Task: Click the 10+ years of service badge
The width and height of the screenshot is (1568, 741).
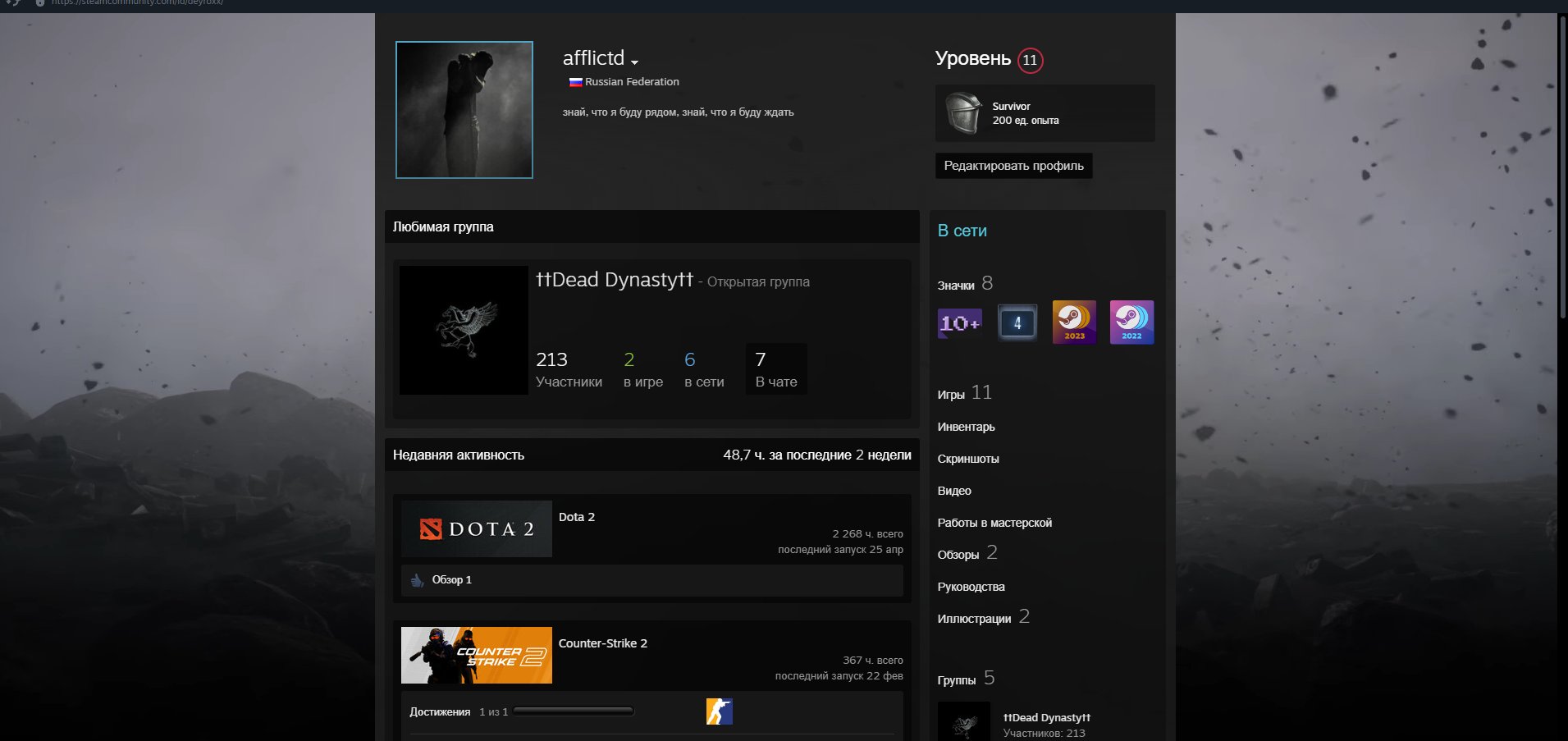Action: [960, 322]
